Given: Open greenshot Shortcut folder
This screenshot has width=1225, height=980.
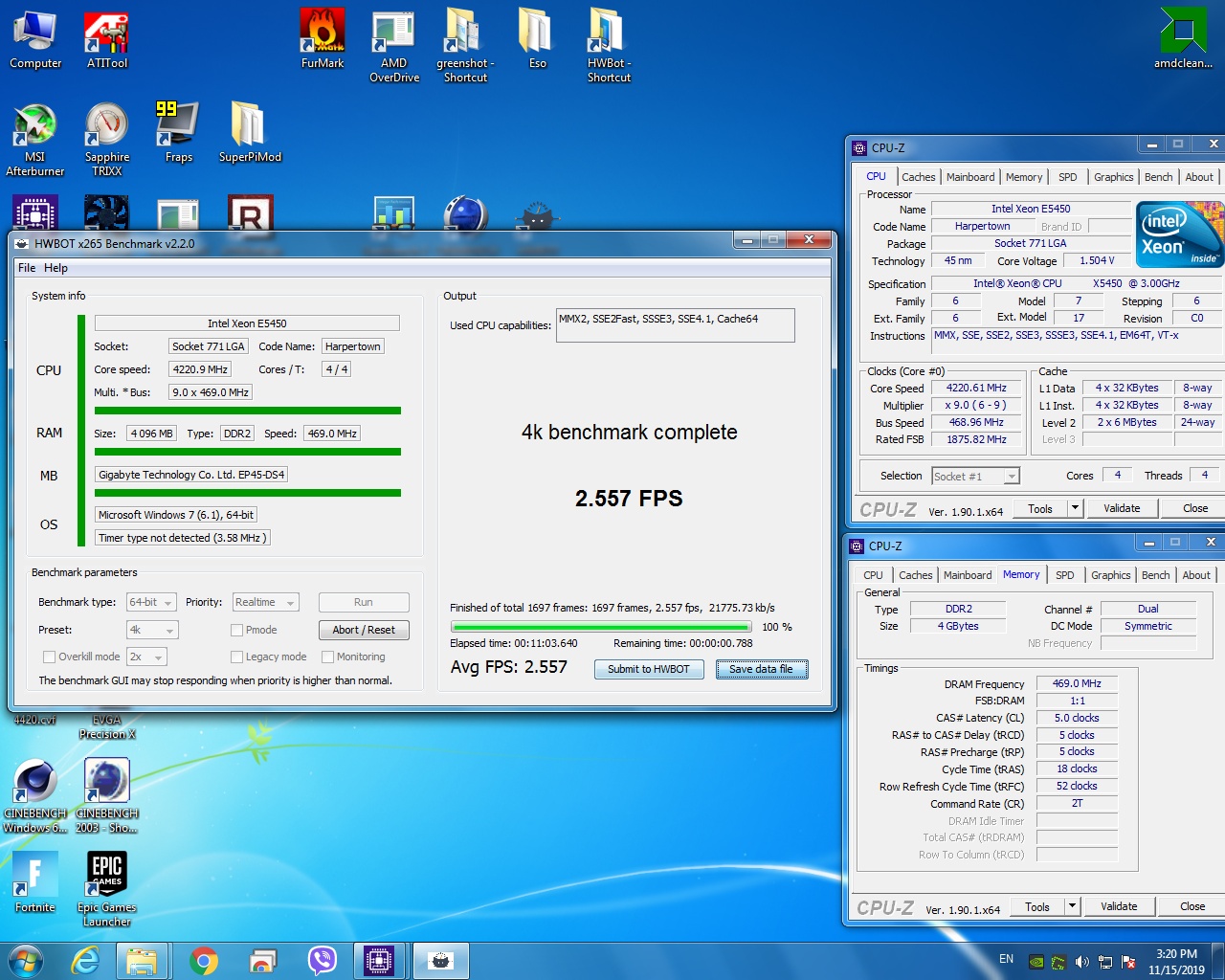Looking at the screenshot, I should tap(465, 46).
